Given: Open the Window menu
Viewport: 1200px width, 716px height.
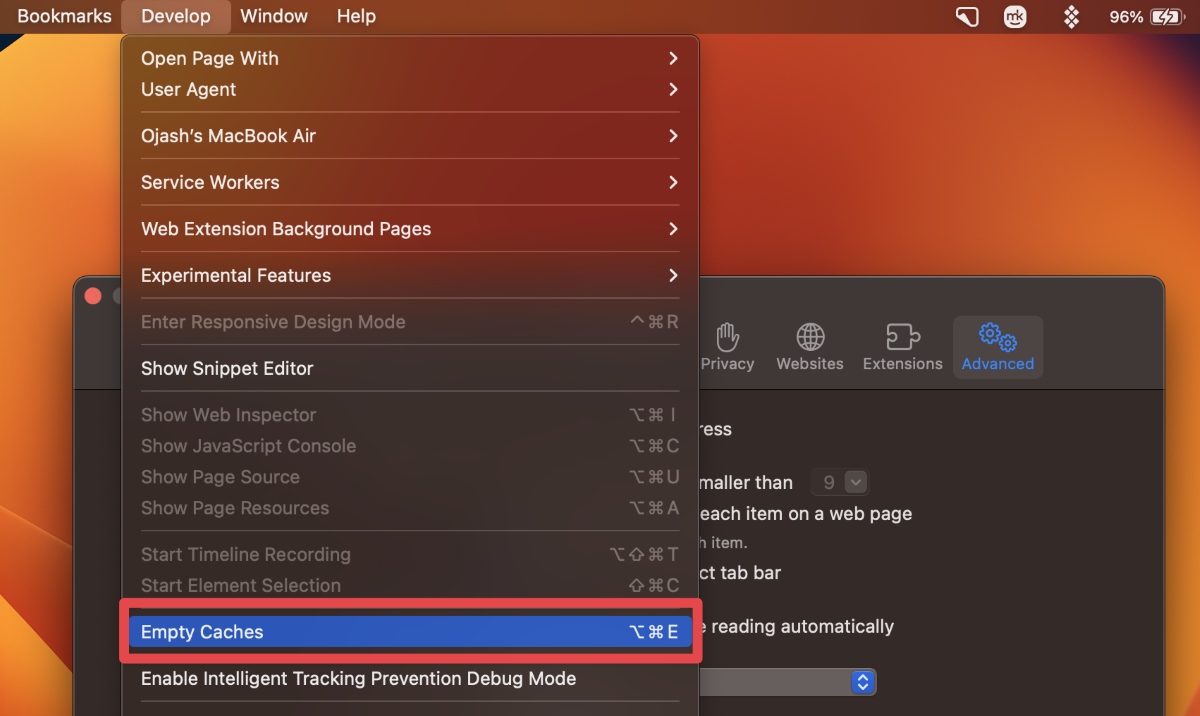Looking at the screenshot, I should click(274, 16).
